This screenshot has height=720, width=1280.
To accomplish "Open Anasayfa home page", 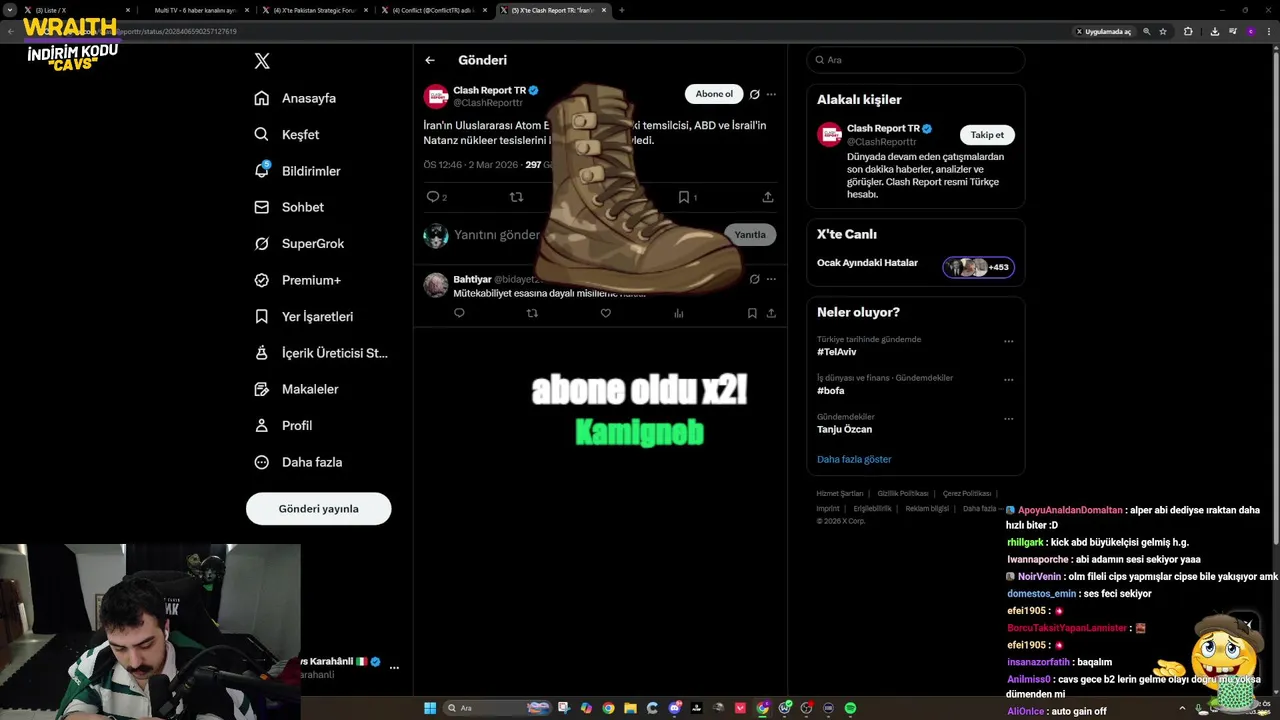I will 295,98.
